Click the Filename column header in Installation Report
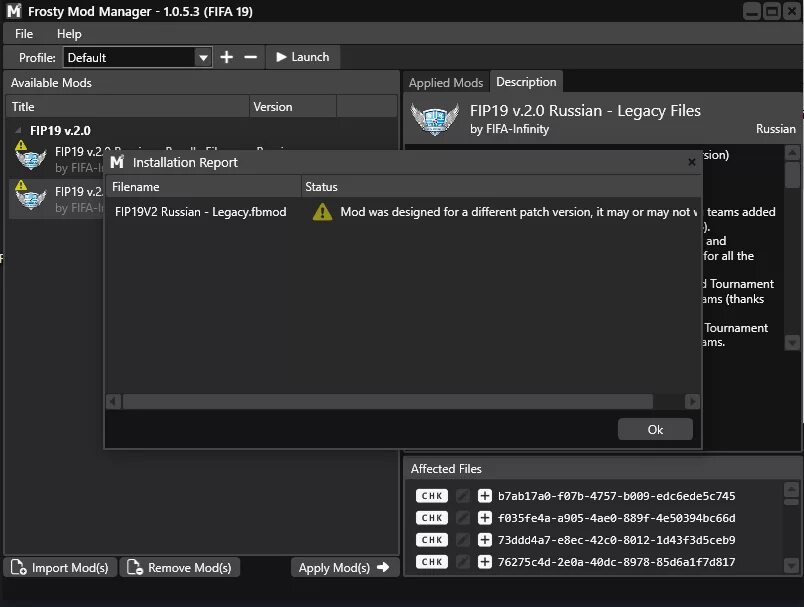 pos(203,187)
